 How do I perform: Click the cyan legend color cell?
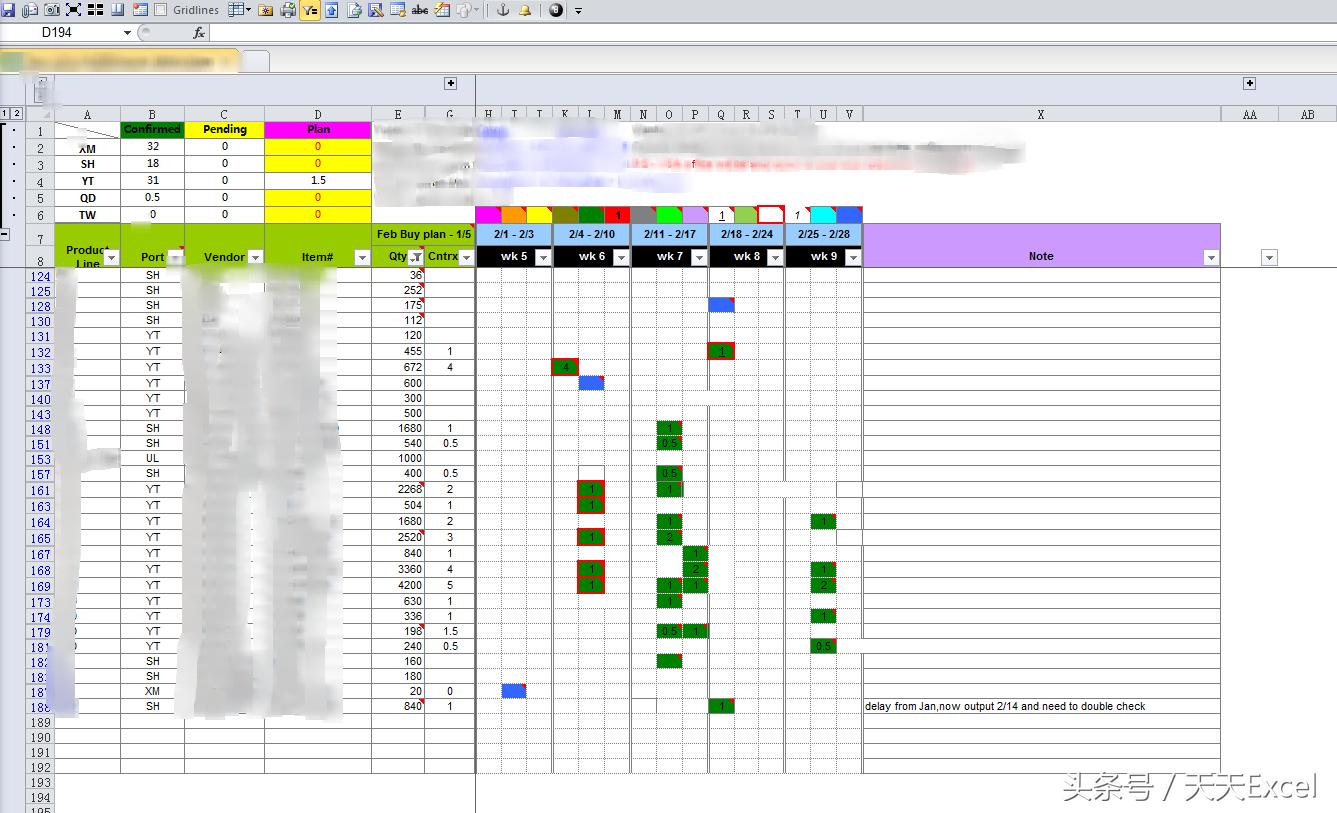click(x=823, y=215)
